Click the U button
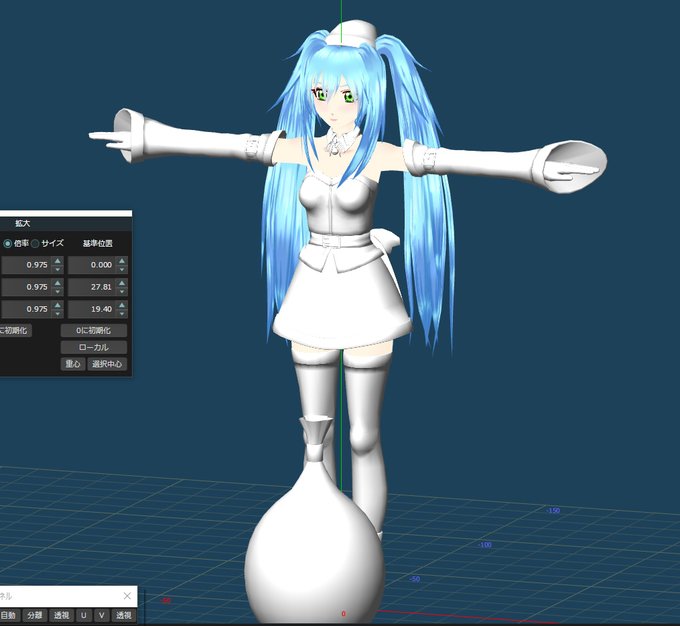This screenshot has height=626, width=680. point(84,615)
